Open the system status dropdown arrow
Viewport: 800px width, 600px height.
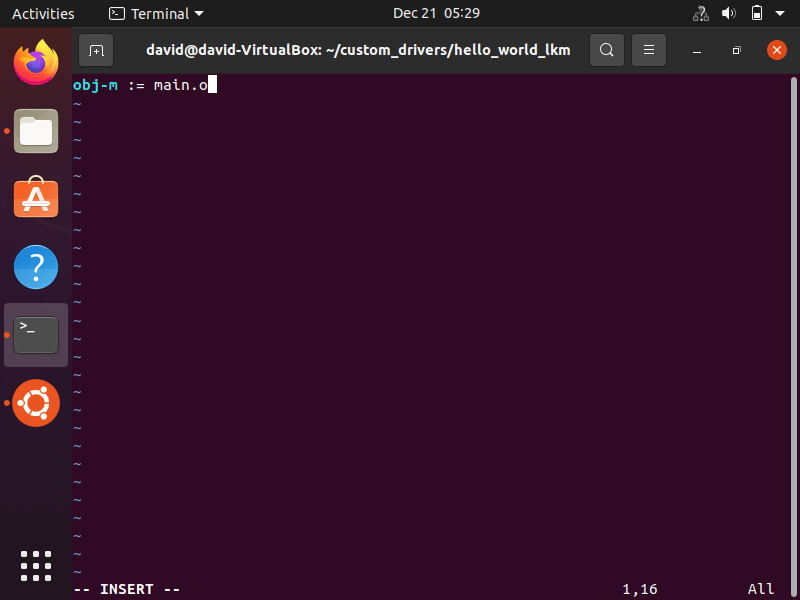click(781, 13)
